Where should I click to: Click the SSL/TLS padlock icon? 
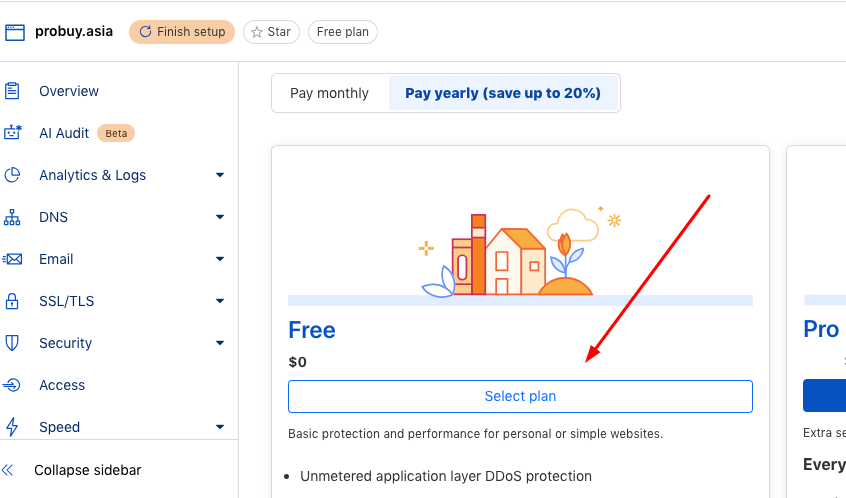(12, 301)
